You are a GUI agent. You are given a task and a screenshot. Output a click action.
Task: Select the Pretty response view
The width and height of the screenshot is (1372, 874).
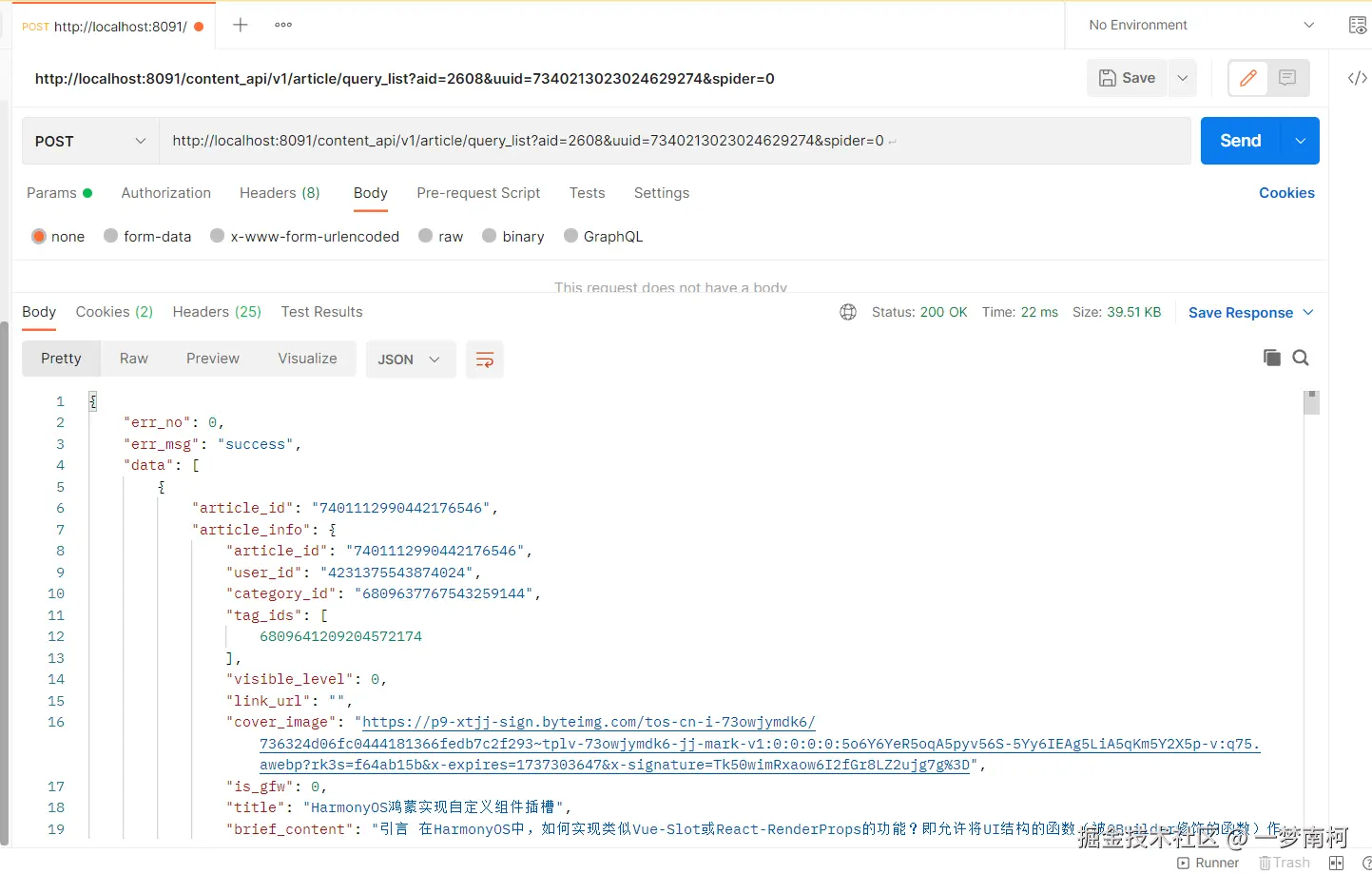coord(61,359)
